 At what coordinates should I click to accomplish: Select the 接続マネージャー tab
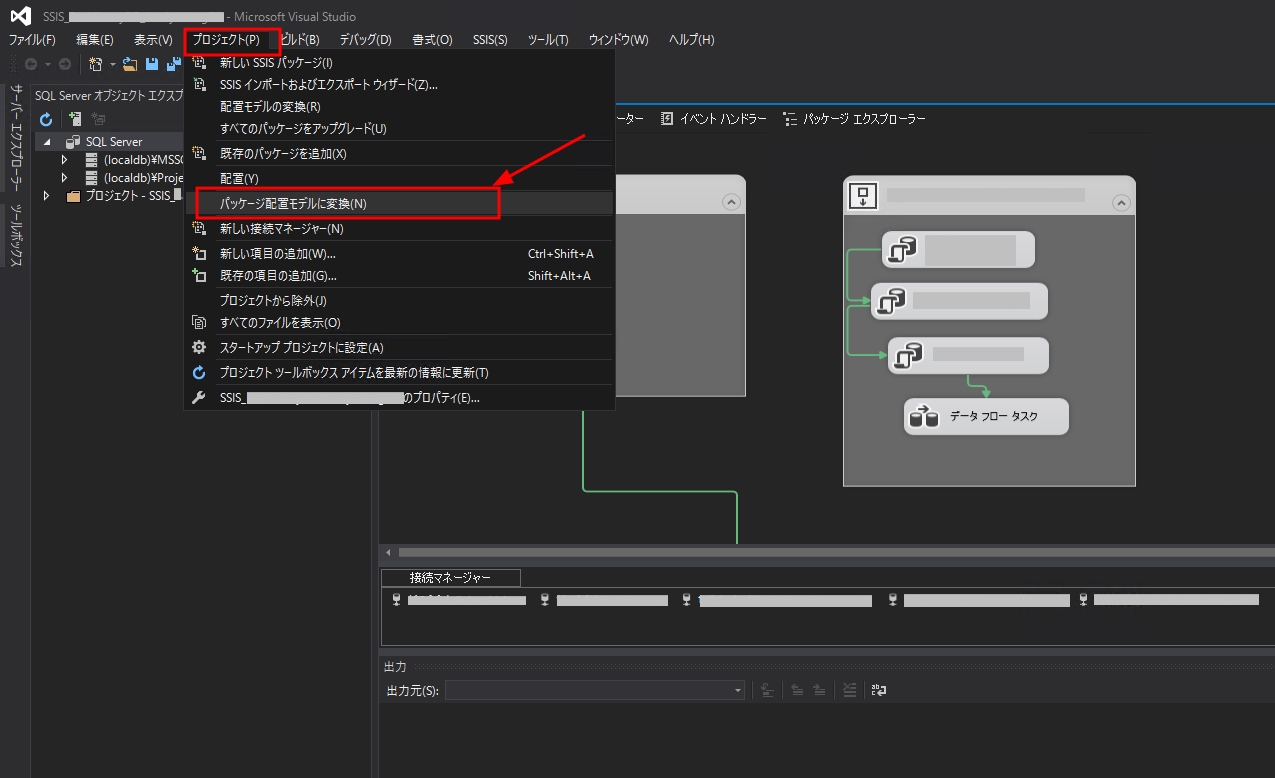[450, 578]
